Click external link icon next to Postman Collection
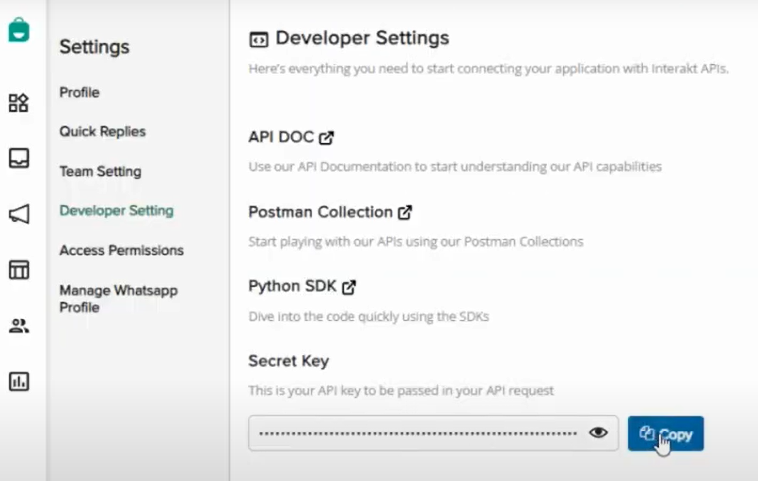Image resolution: width=758 pixels, height=481 pixels. [x=405, y=212]
